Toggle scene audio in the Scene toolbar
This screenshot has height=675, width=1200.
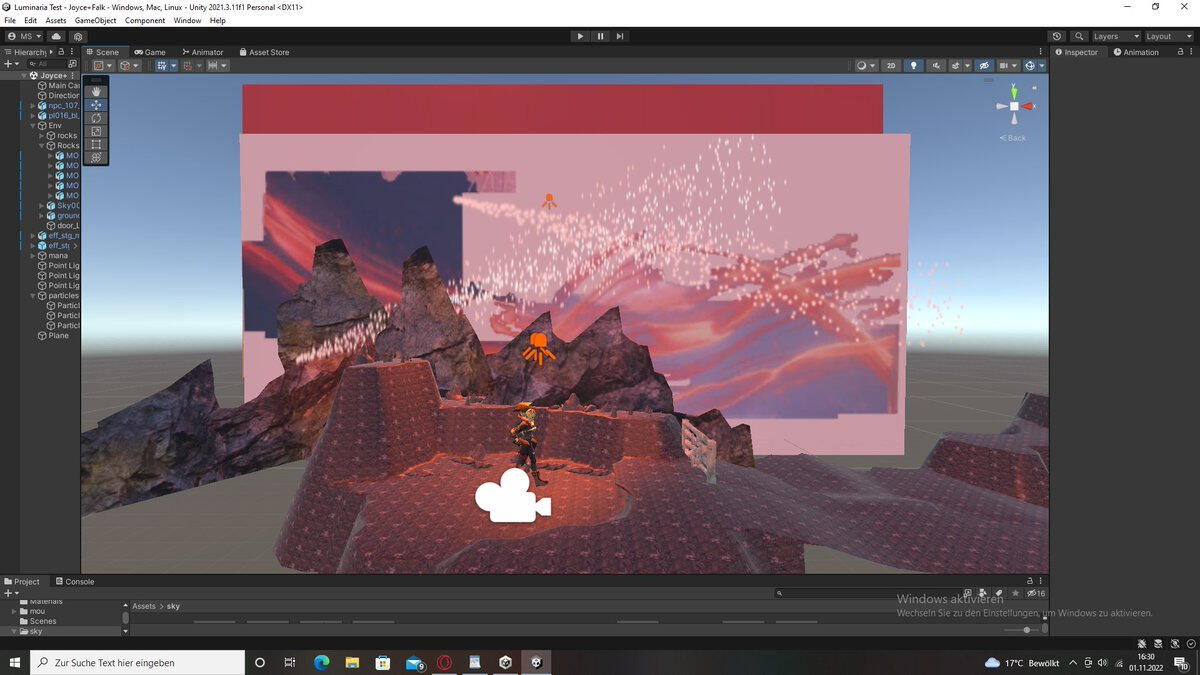[936, 66]
